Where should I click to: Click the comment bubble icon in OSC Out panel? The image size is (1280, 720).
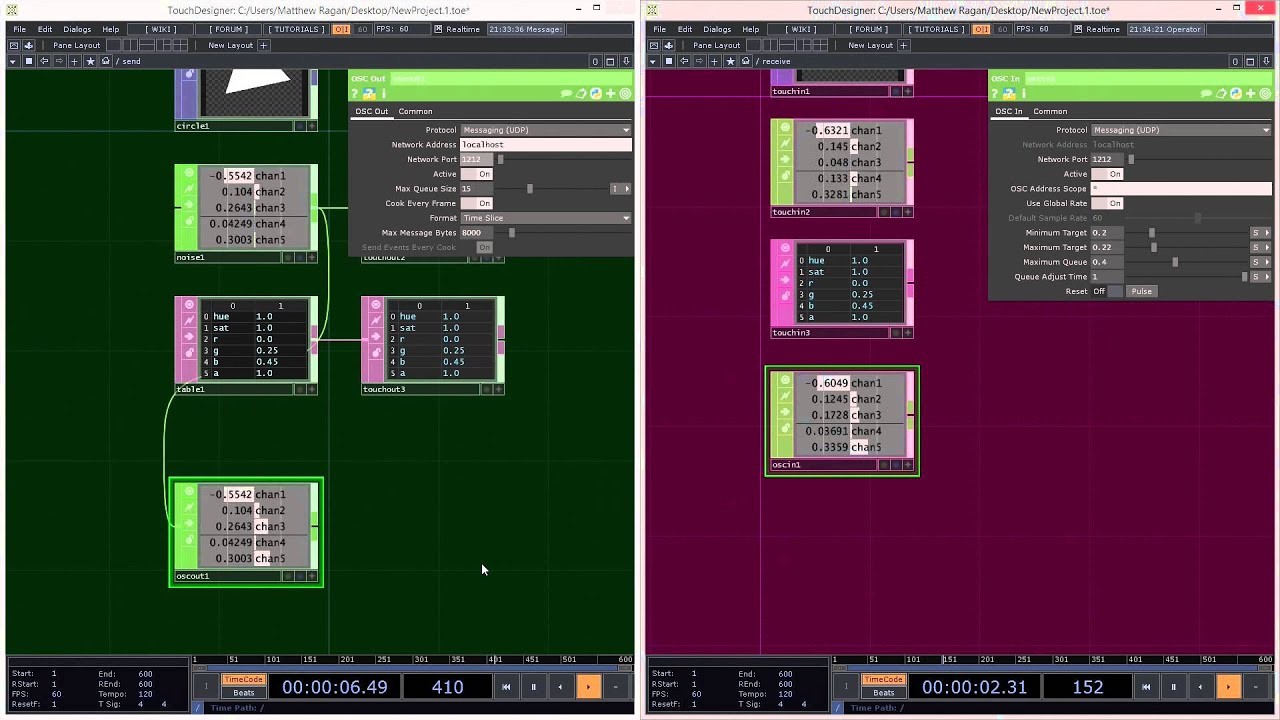point(566,94)
